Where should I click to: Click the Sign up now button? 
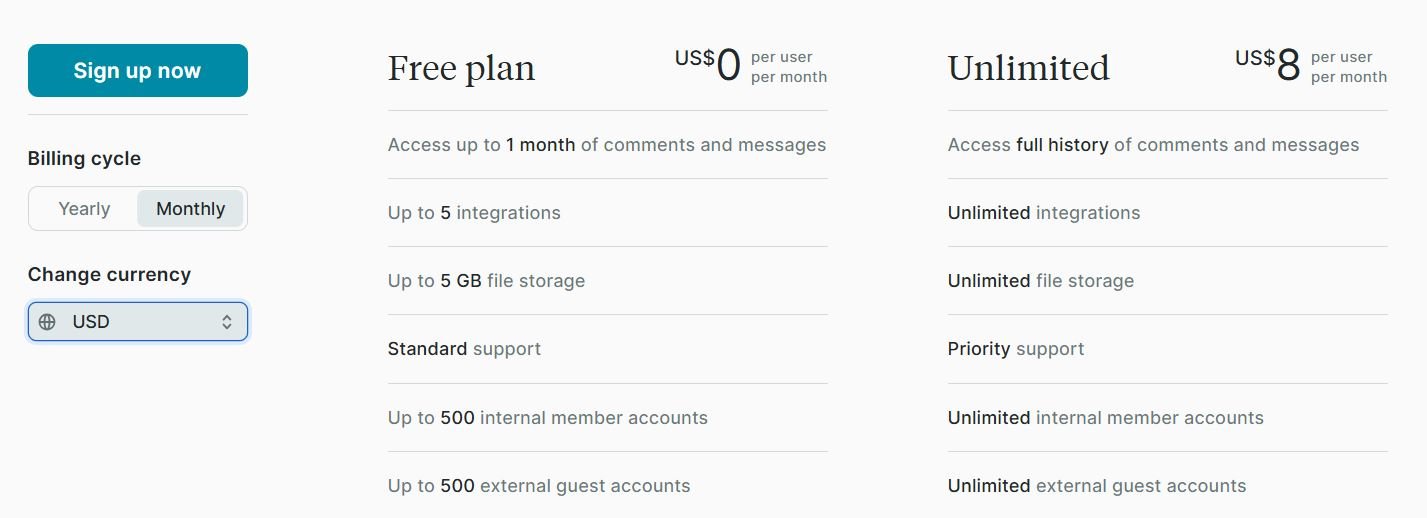pos(138,71)
